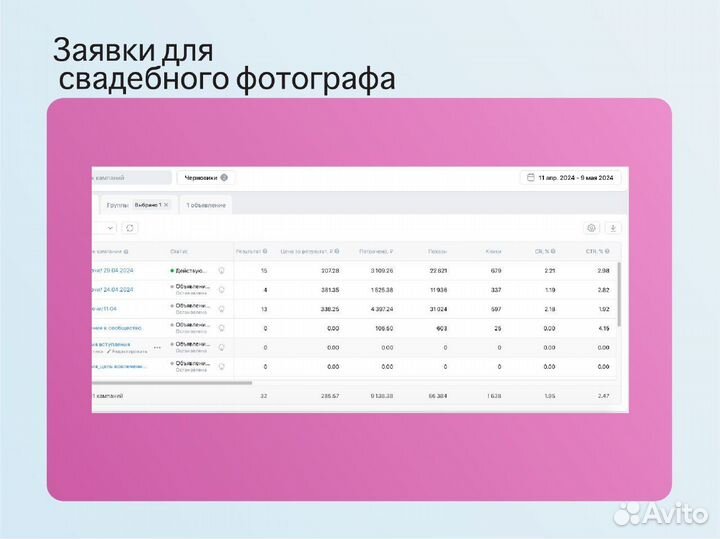
Task: Open table column settings gear icon
Action: [x=591, y=228]
